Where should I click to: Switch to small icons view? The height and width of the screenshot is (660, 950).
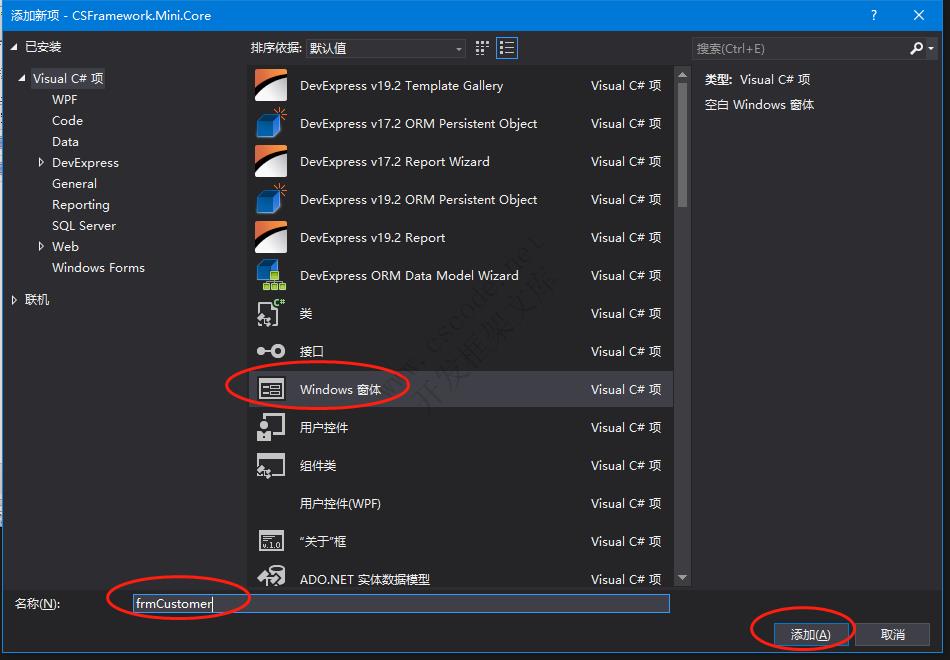pyautogui.click(x=481, y=47)
